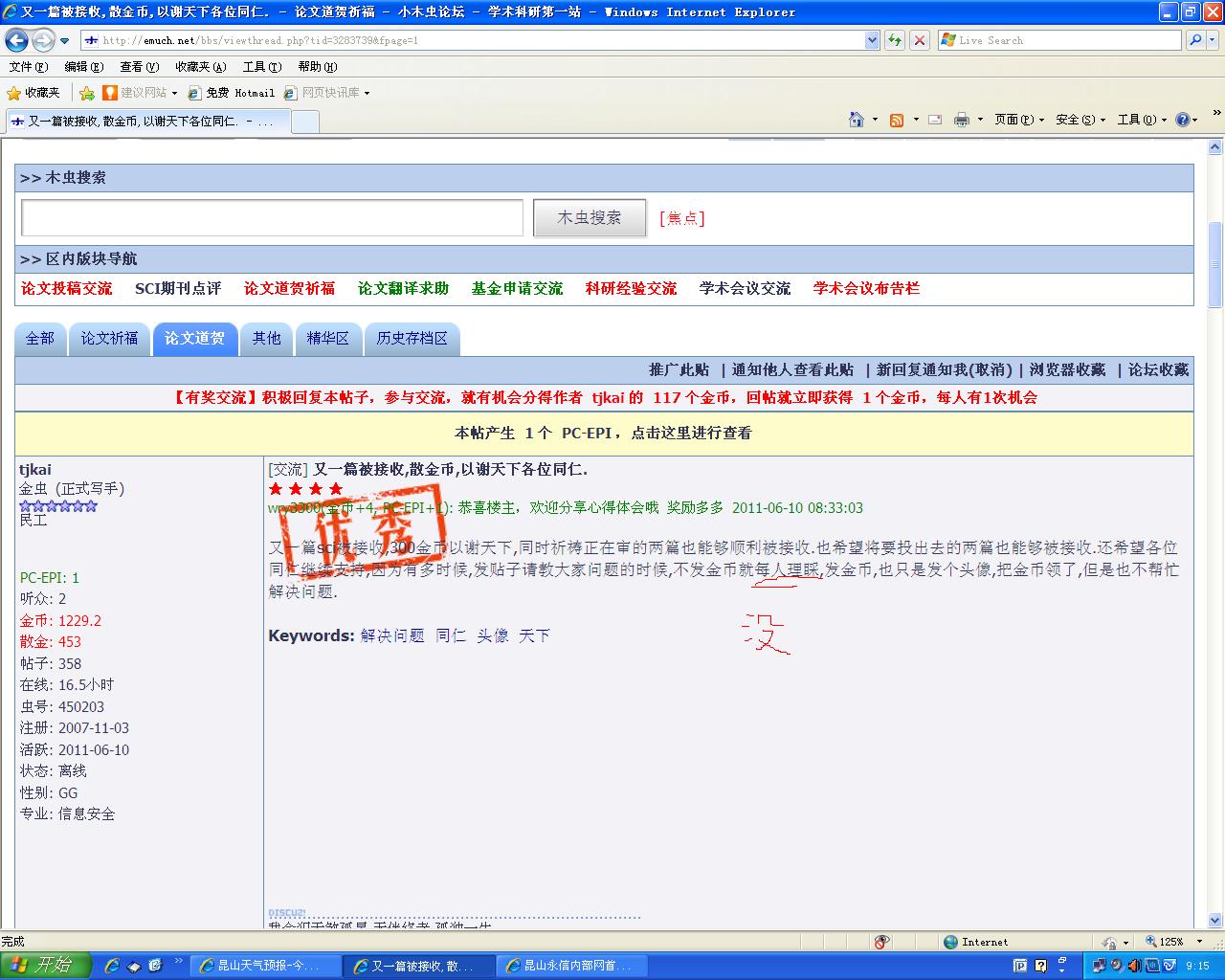1225x980 pixels.
Task: Click the 推广此贴 link
Action: coord(679,369)
